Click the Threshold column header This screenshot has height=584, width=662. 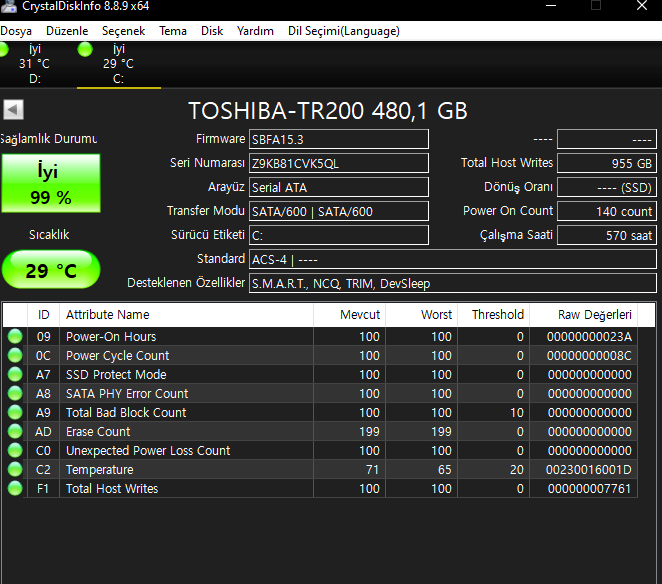pyautogui.click(x=494, y=315)
